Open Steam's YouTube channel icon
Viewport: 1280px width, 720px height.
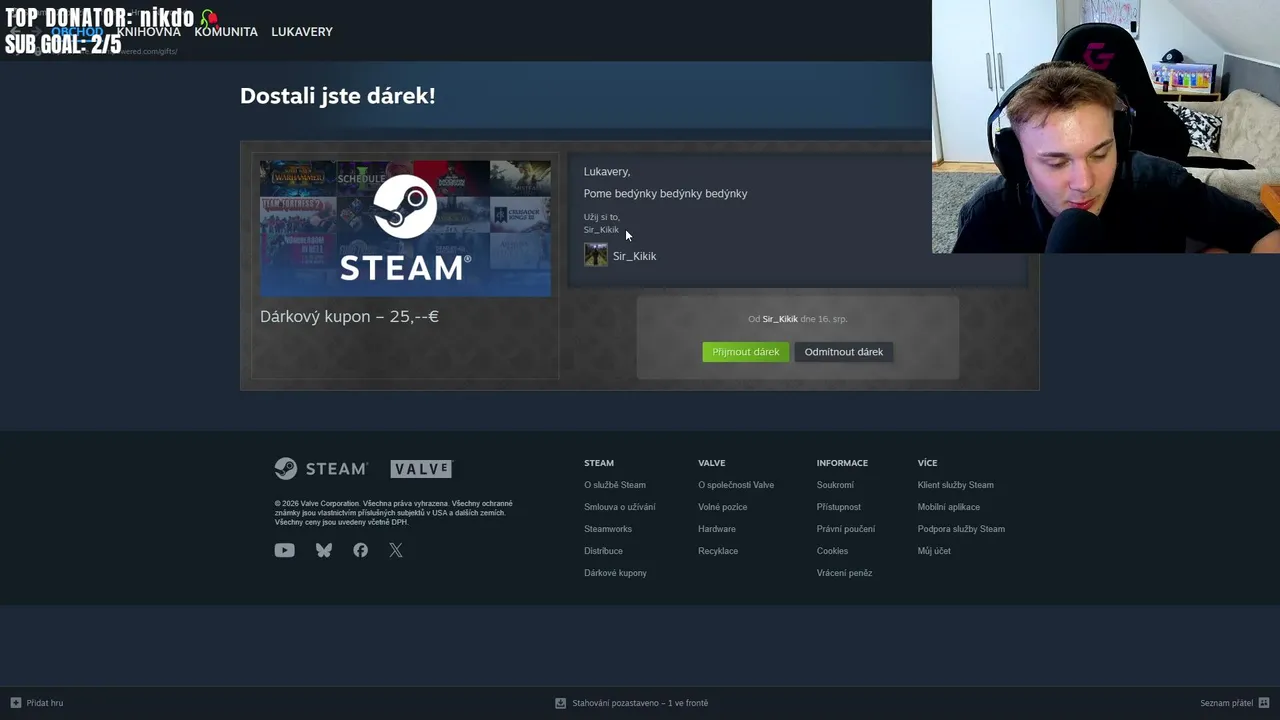pos(285,550)
